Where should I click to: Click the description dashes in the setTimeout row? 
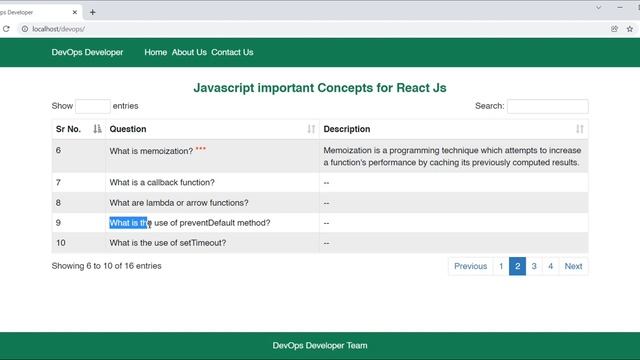tap(326, 243)
